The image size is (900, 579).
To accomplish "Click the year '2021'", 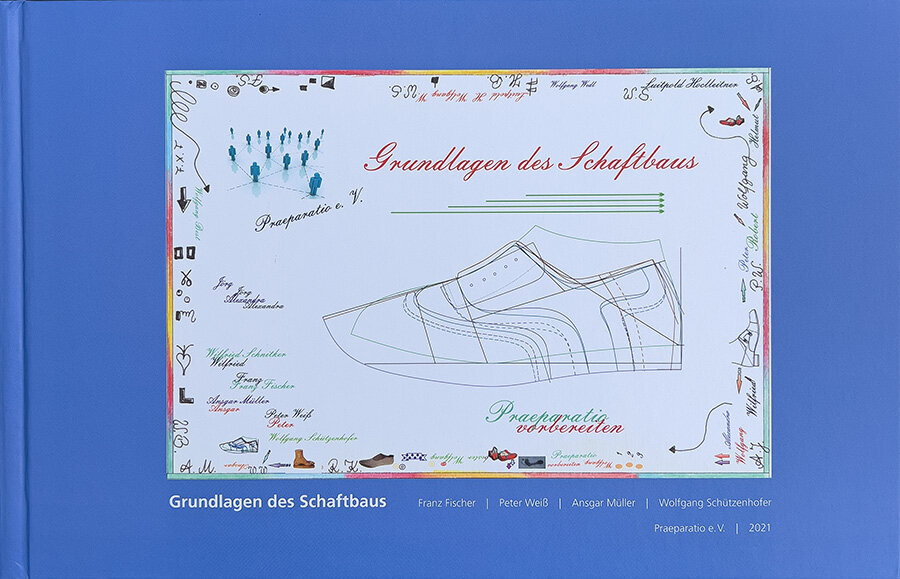I will pyautogui.click(x=759, y=528).
